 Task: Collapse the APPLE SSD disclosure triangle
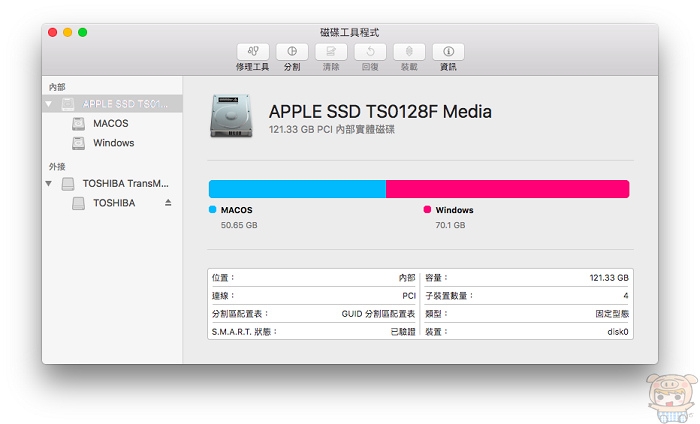49,104
